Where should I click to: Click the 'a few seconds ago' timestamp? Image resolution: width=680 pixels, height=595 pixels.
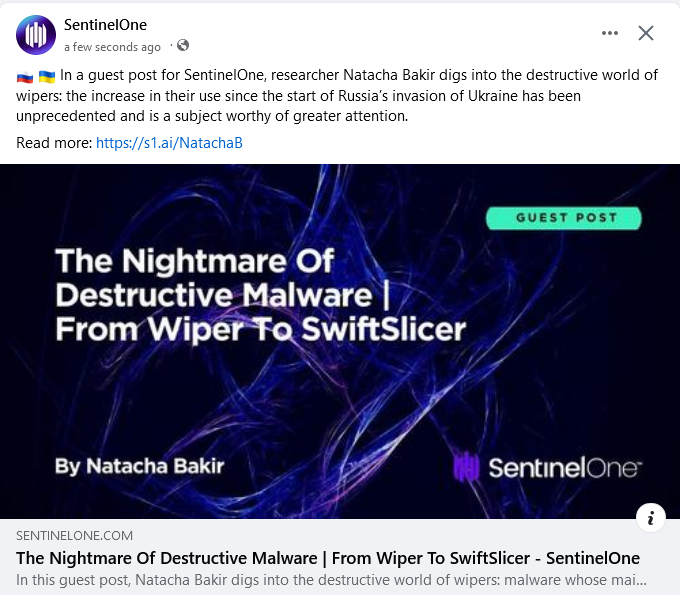112,47
